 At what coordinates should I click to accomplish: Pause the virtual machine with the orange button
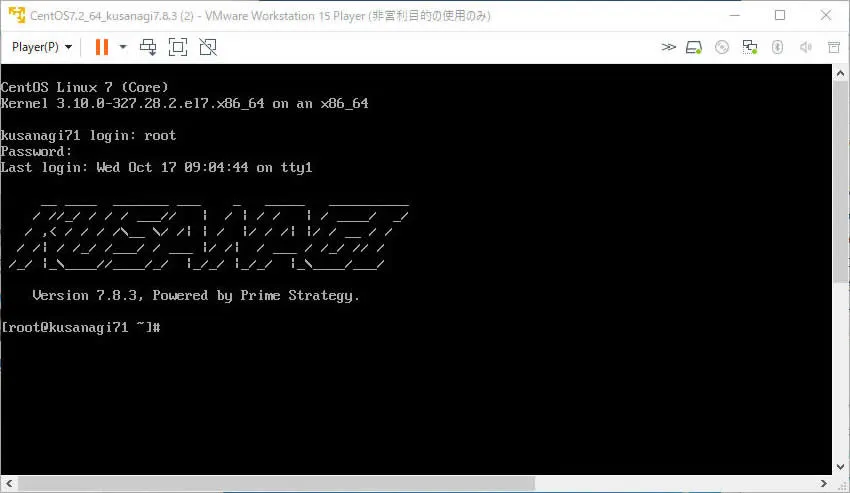(101, 47)
